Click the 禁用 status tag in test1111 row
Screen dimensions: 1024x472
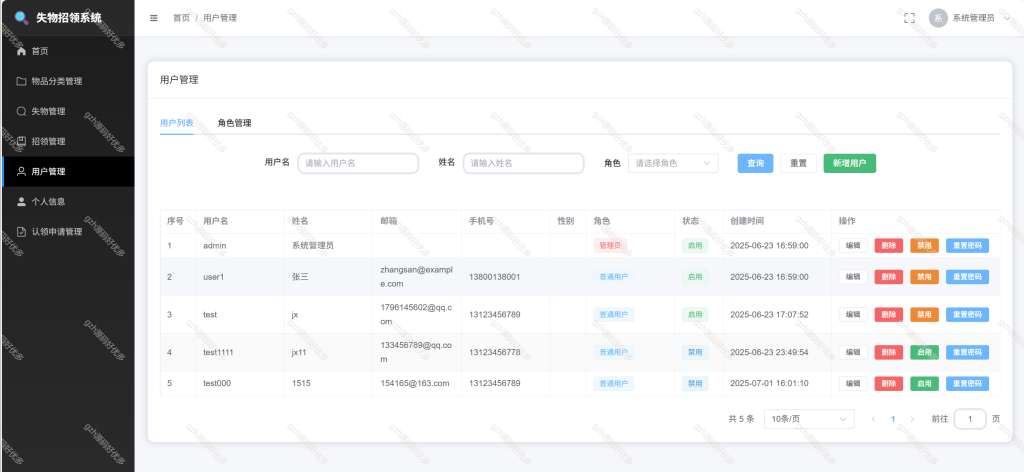(x=695, y=353)
